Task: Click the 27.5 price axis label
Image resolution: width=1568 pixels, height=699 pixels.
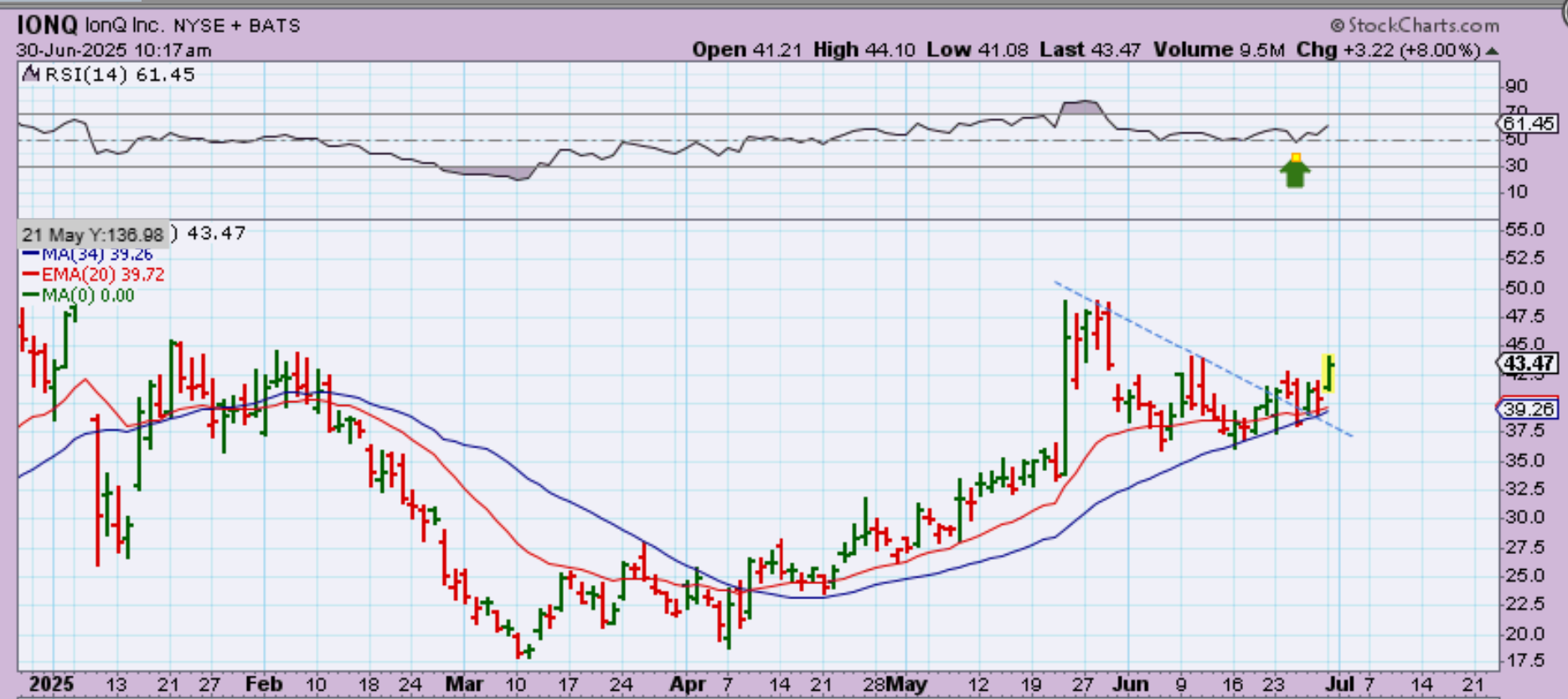Action: [1524, 547]
